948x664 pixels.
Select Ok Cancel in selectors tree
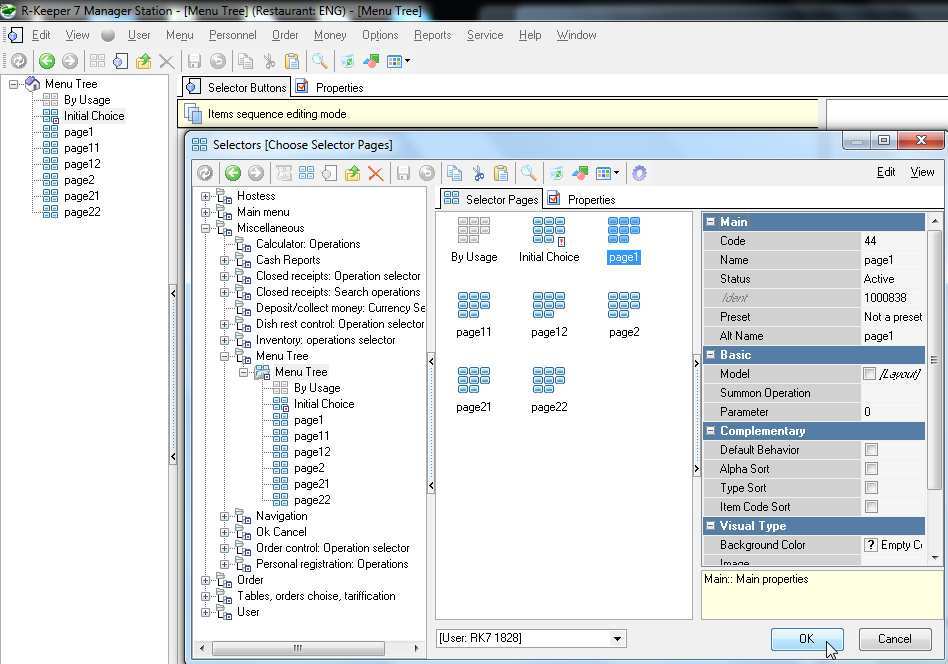[281, 532]
